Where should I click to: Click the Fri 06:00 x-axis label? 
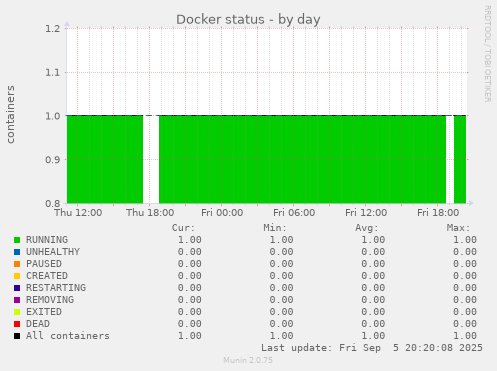[x=294, y=213]
